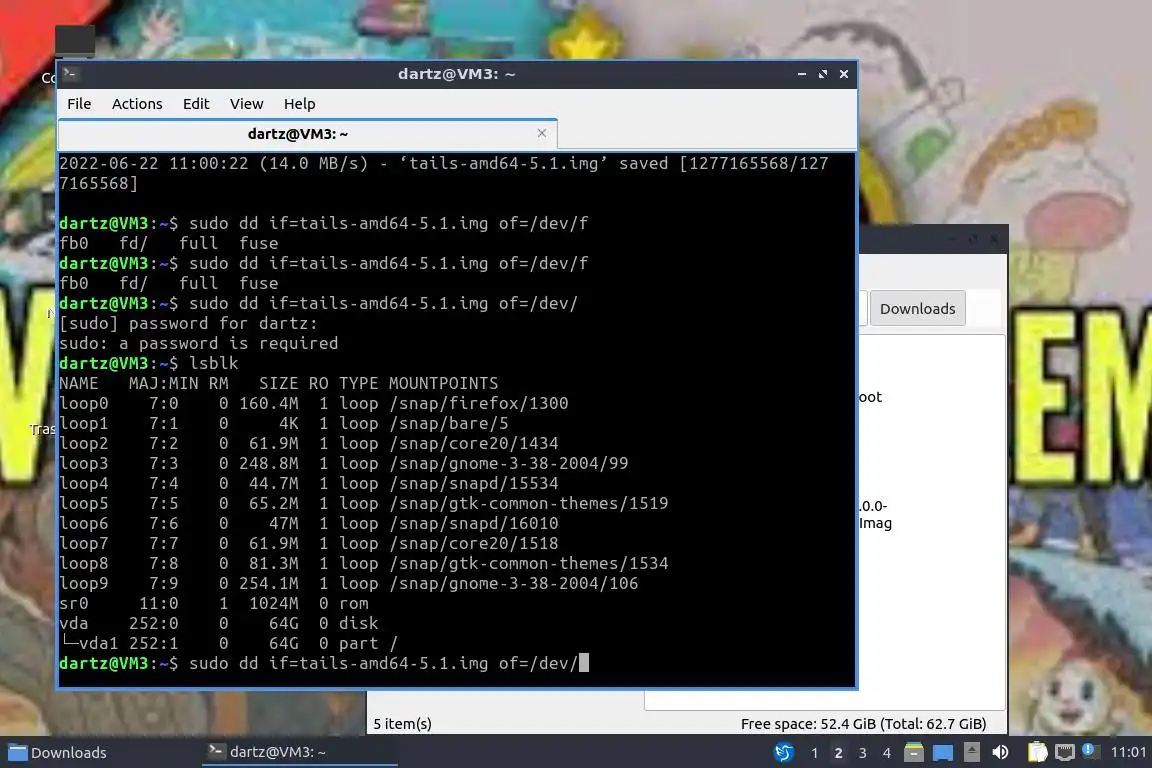Click the '/snap/bare/5' mountpoint text
1152x768 pixels.
[x=448, y=423]
